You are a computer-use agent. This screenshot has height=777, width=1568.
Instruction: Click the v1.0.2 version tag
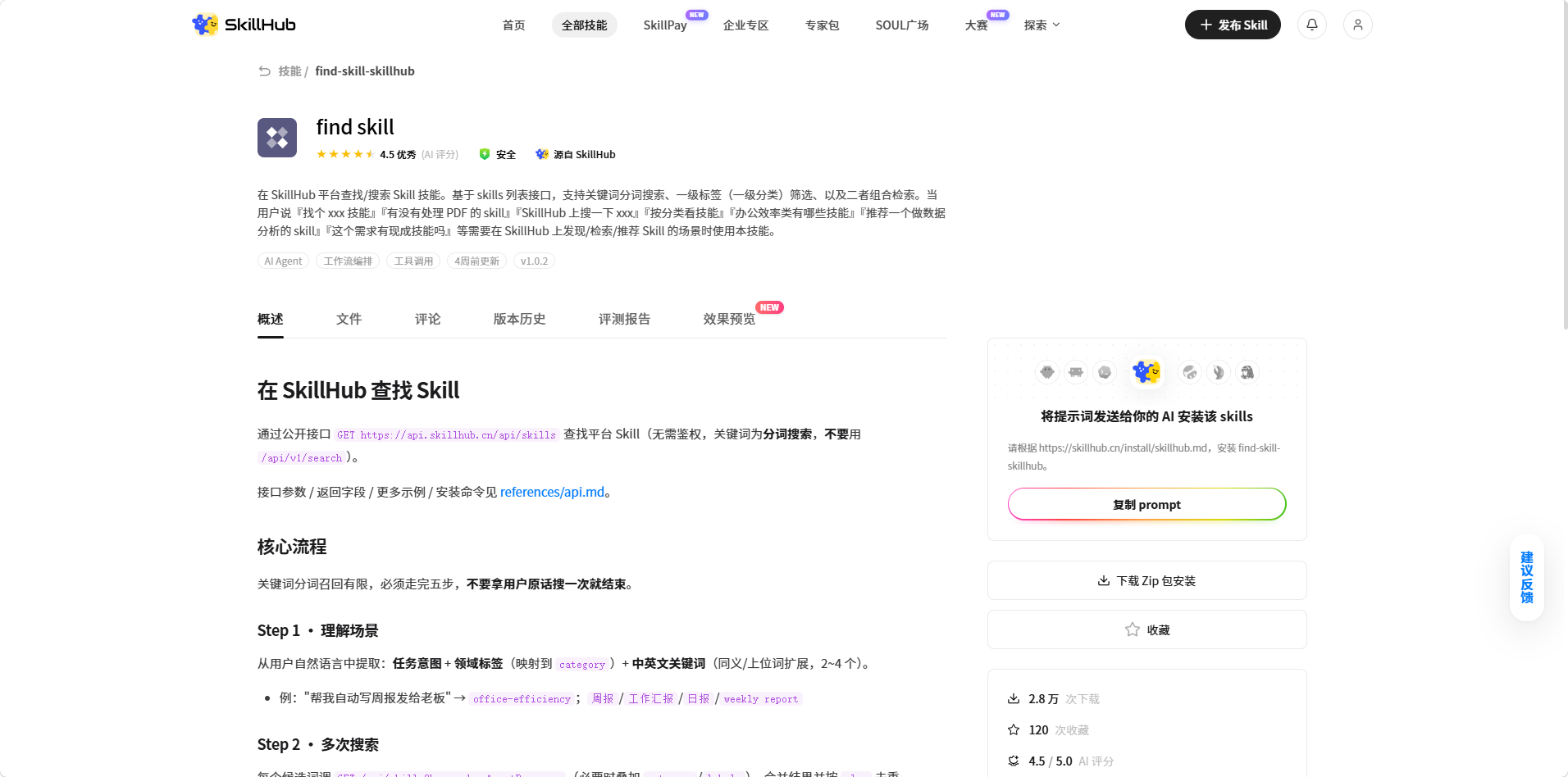point(534,261)
